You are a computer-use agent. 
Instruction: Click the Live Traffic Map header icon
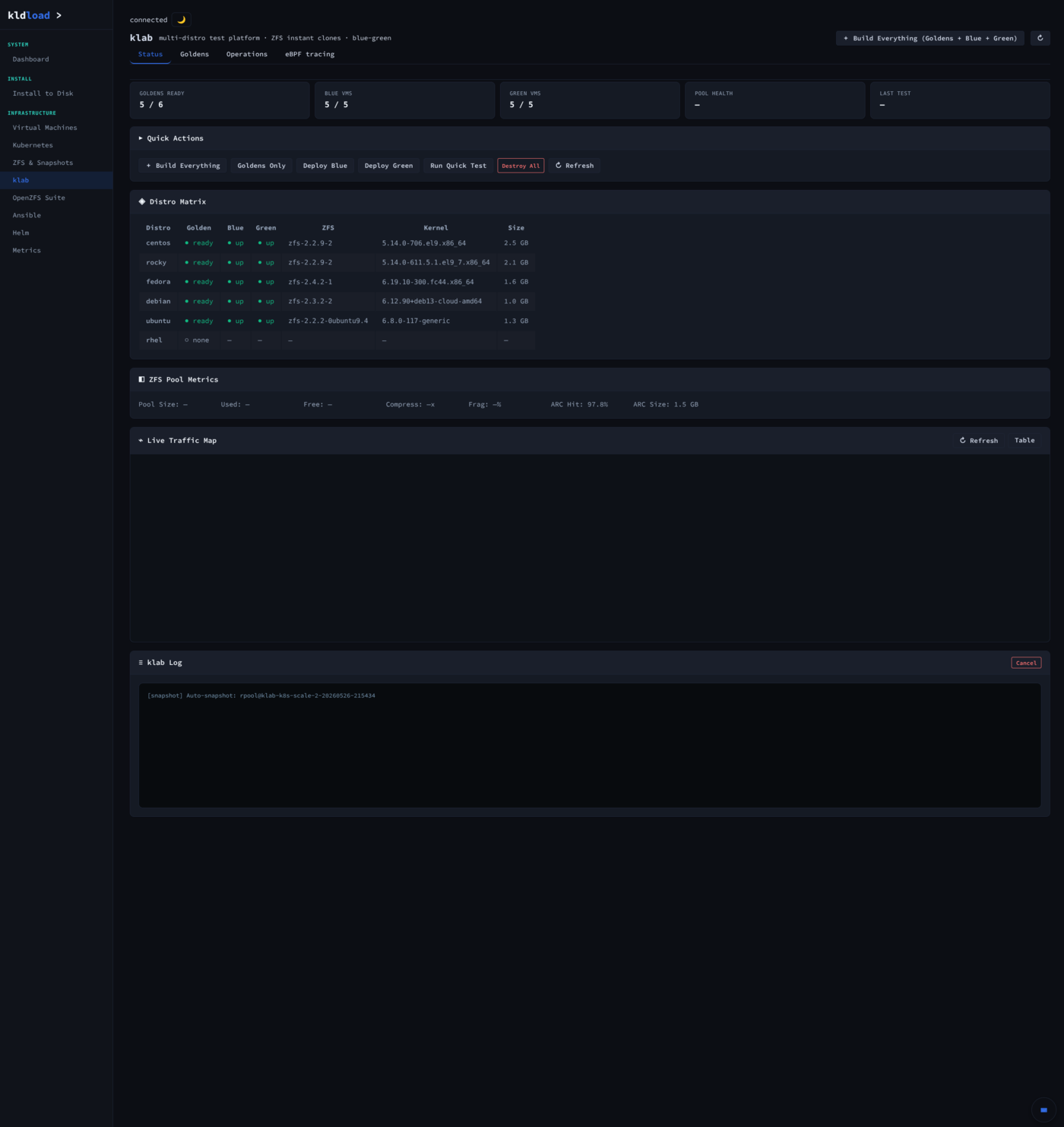pyautogui.click(x=141, y=441)
